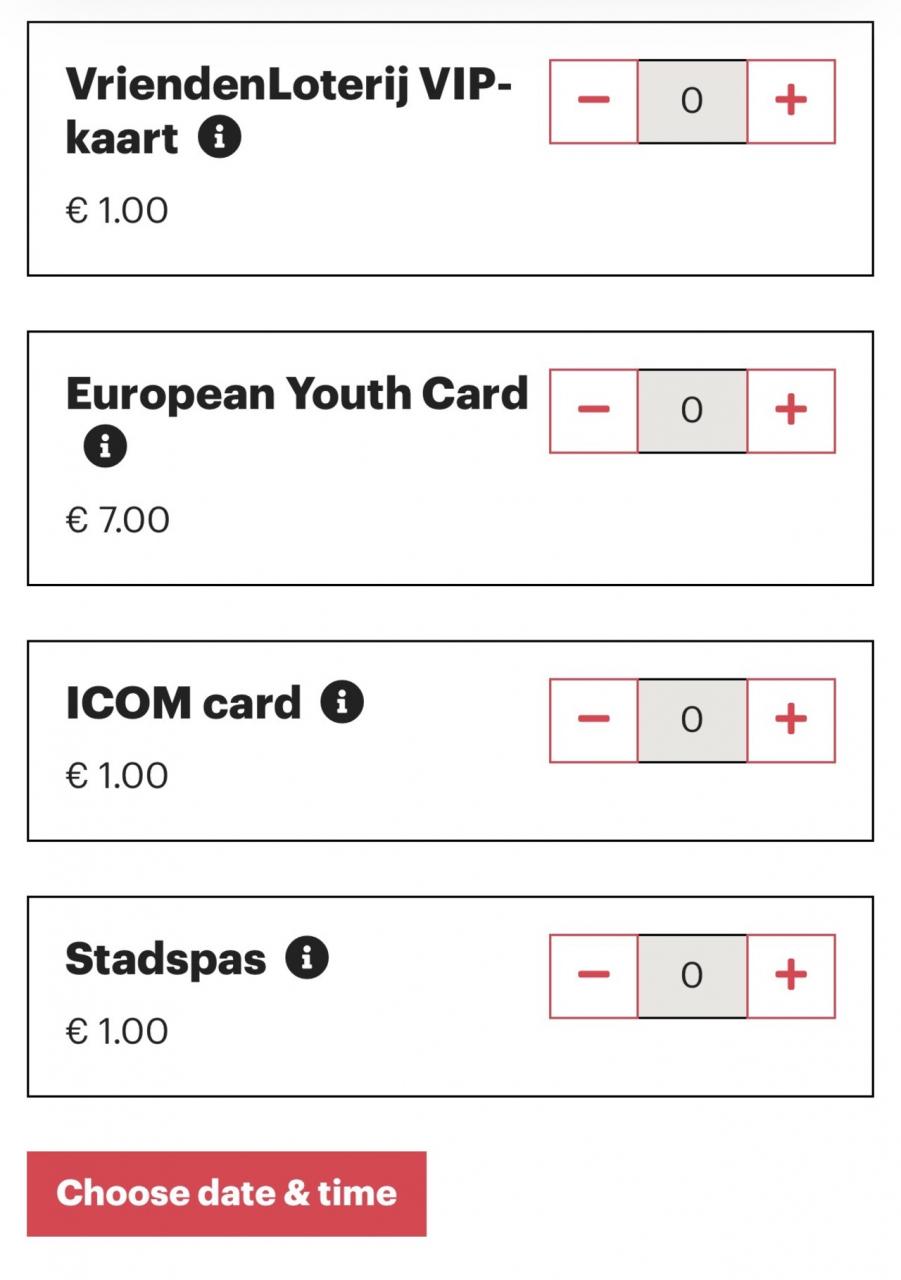
Task: Open info icon for VriendenLoterij VIP-kaart
Action: point(219,138)
